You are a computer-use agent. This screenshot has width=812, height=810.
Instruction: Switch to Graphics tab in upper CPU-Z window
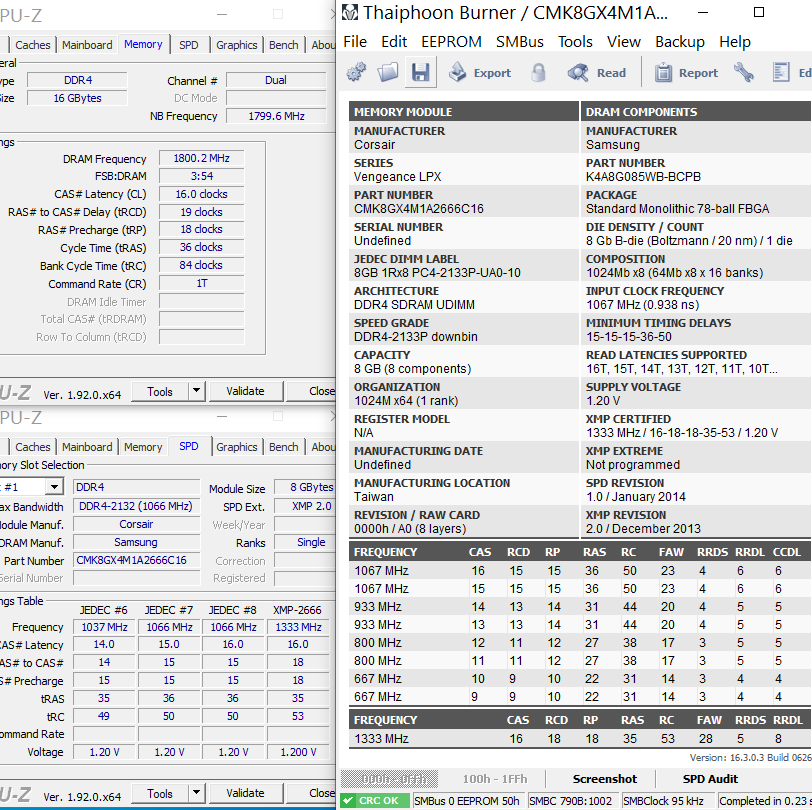pyautogui.click(x=237, y=45)
